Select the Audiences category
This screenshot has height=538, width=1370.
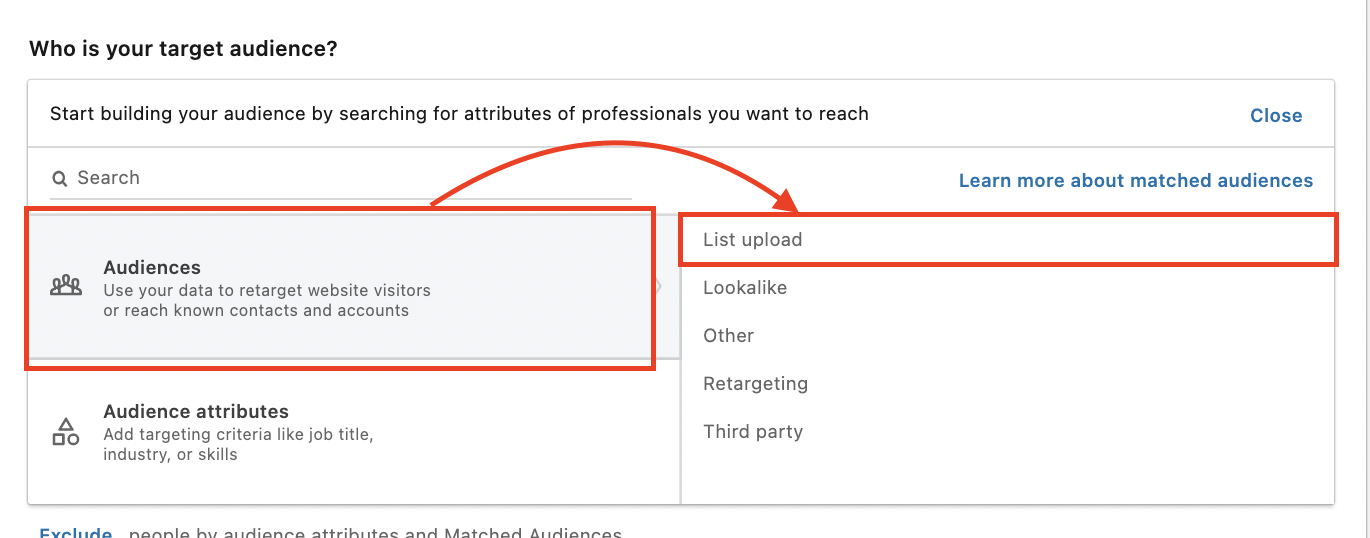[354, 287]
